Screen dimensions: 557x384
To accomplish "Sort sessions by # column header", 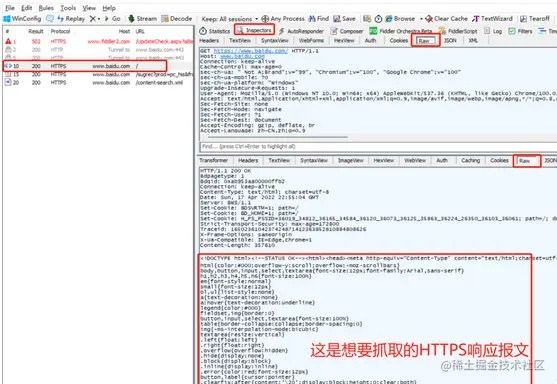I will [7, 31].
